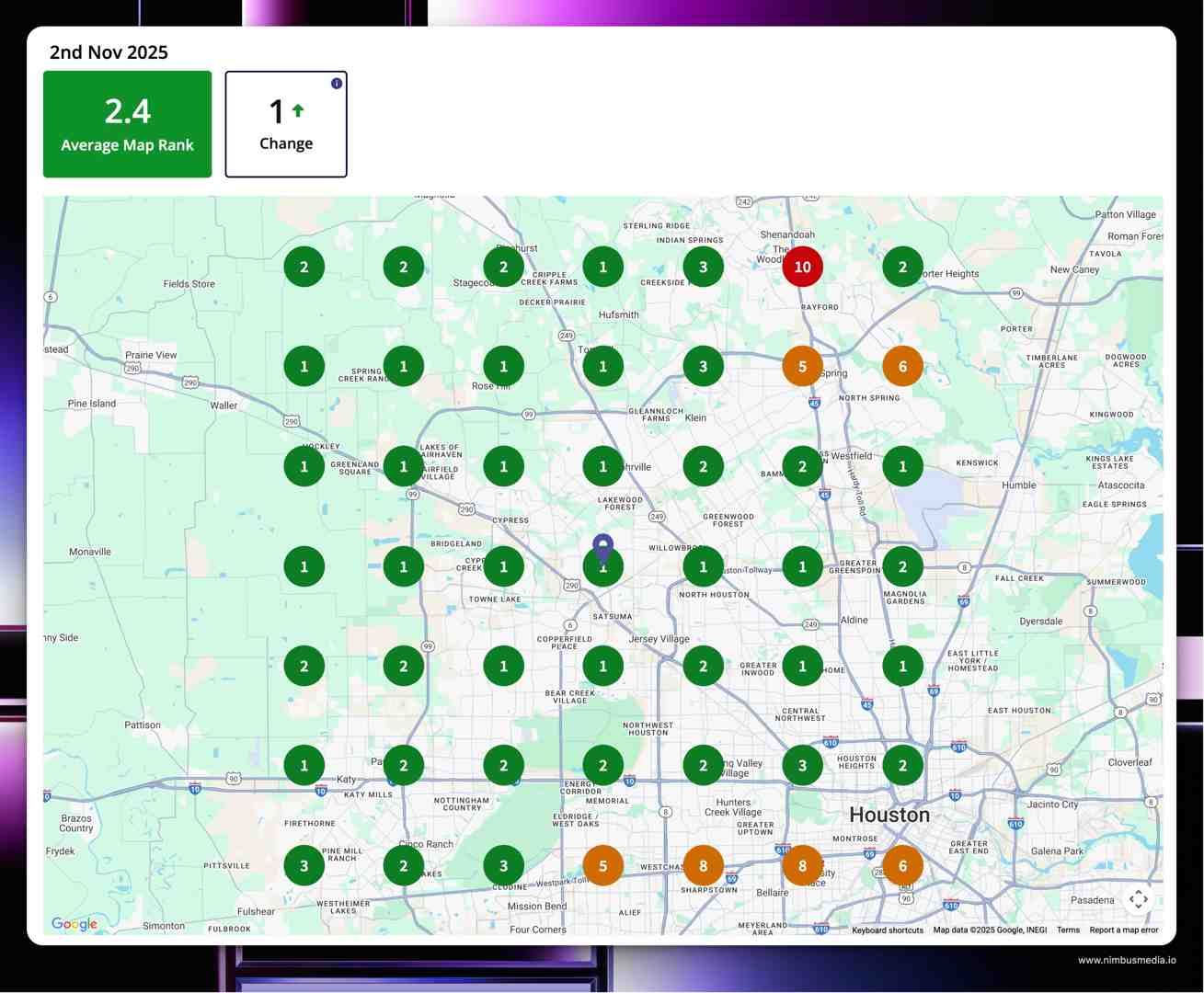
Task: Click the green 3 marker left of Houston Heights
Action: tap(802, 765)
